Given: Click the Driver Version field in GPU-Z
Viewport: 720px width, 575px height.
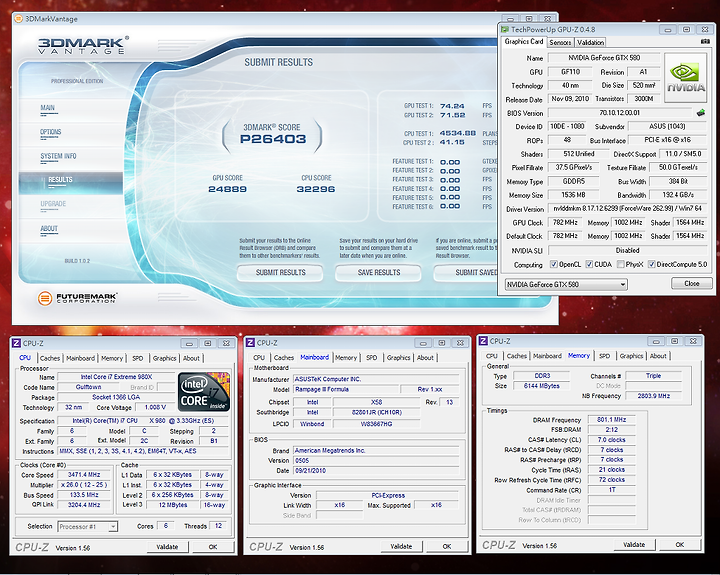Looking at the screenshot, I should point(627,209).
